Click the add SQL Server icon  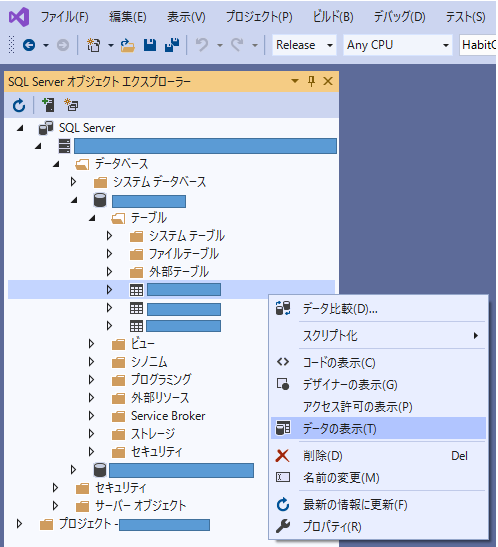point(48,105)
